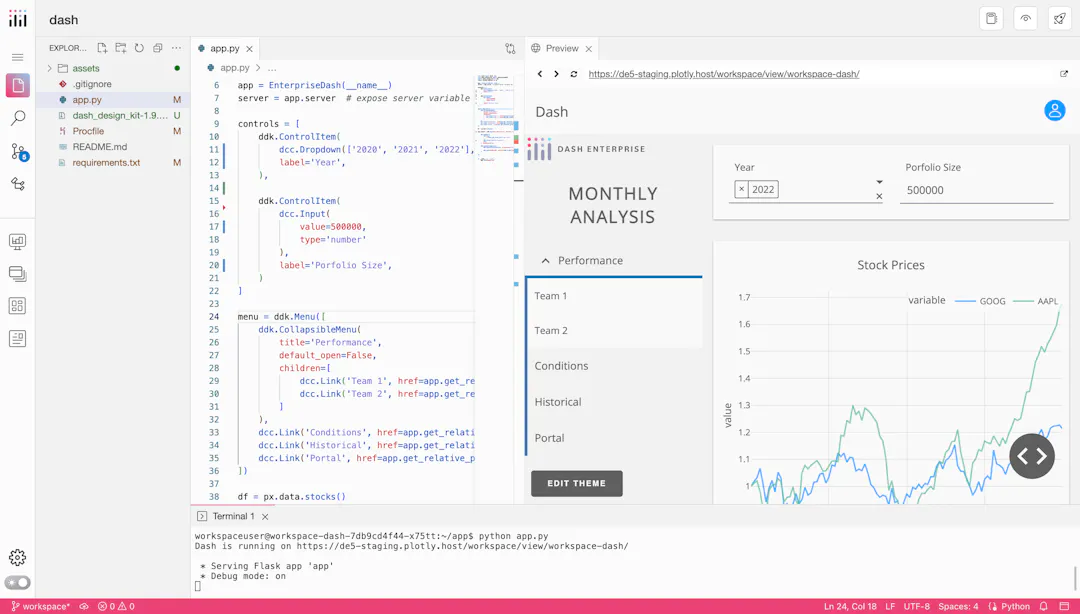Open README.md in Explorer

tap(114, 147)
